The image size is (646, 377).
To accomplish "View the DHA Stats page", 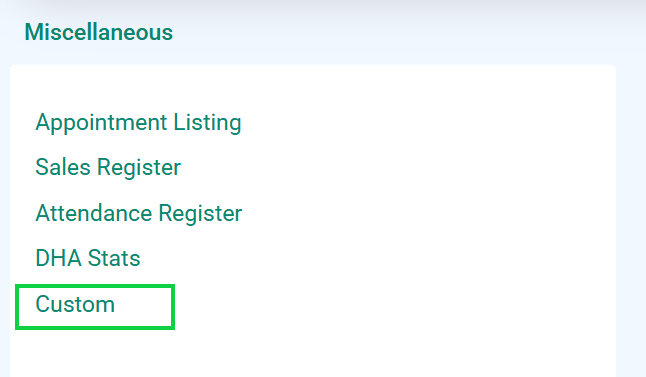I will (x=88, y=258).
